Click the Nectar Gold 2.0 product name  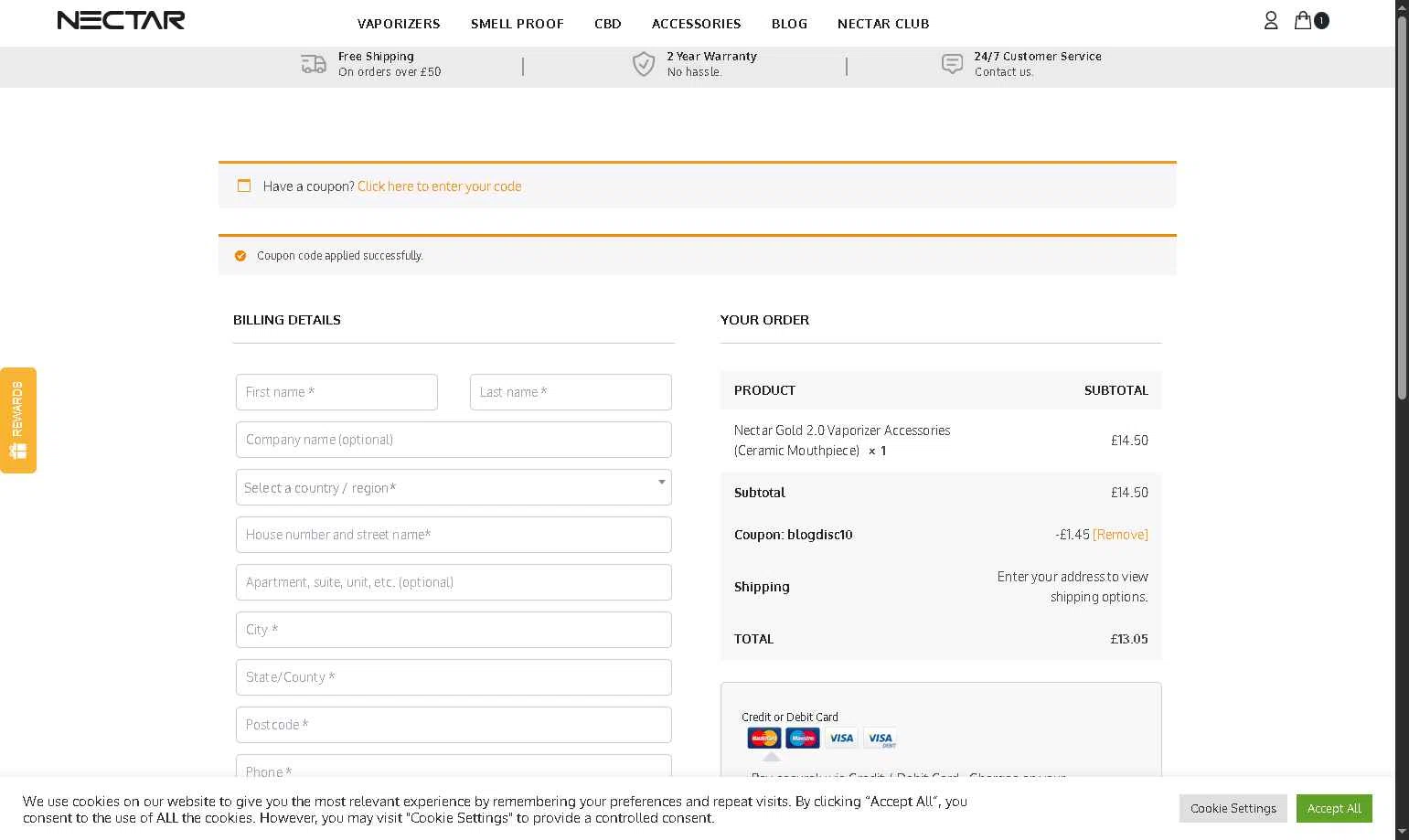[x=842, y=441]
